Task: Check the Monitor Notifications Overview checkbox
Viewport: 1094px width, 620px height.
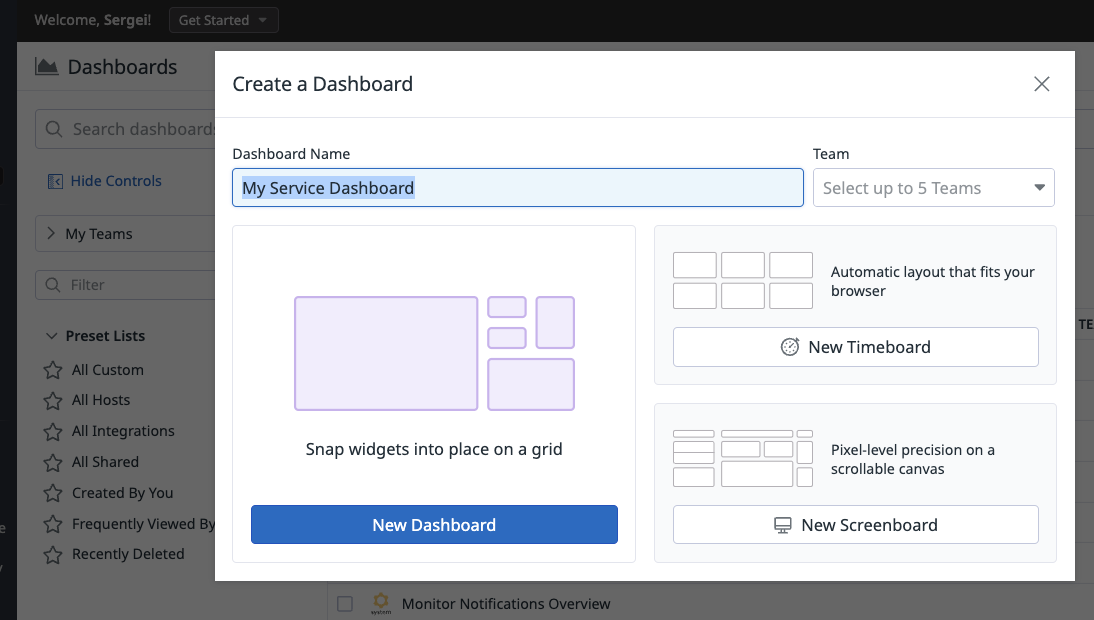Action: pos(345,604)
